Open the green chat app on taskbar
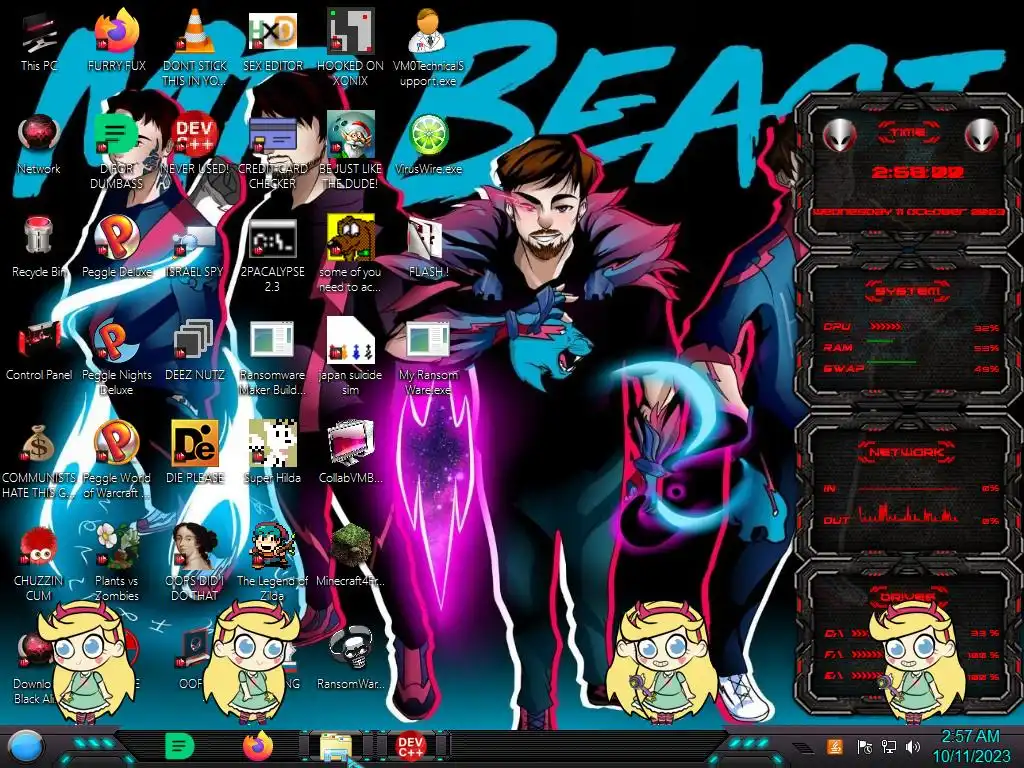This screenshot has height=768, width=1024. point(179,746)
